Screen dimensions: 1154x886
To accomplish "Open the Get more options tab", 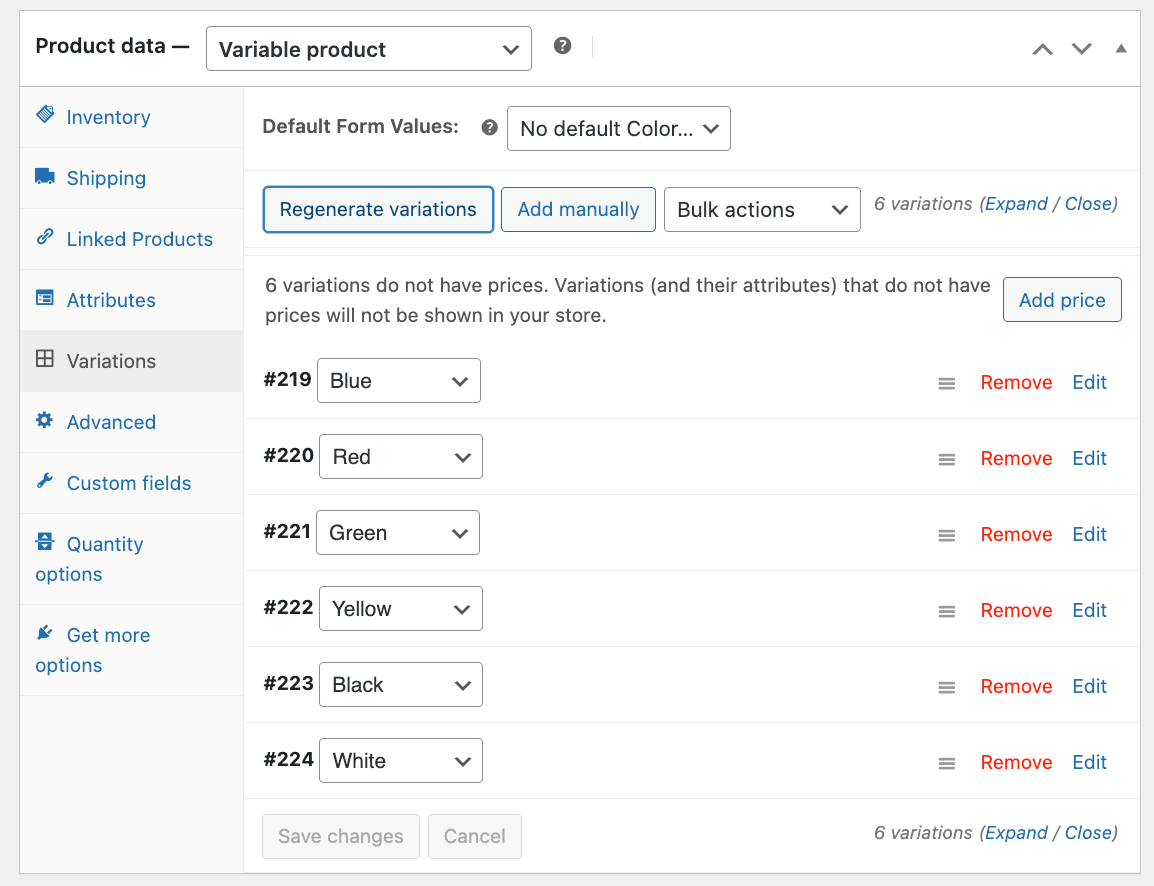I will [x=132, y=650].
